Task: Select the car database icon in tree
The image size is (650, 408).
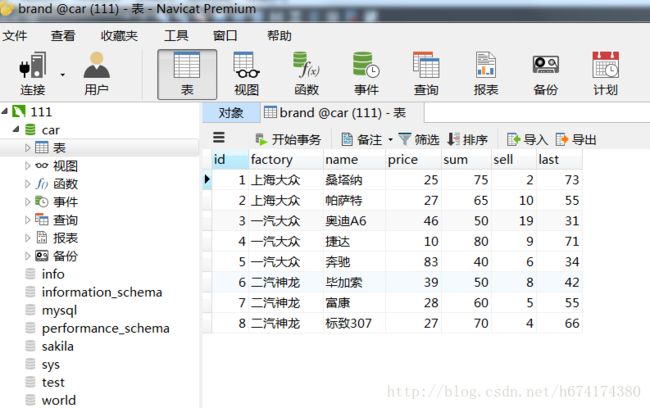Action: coord(30,129)
